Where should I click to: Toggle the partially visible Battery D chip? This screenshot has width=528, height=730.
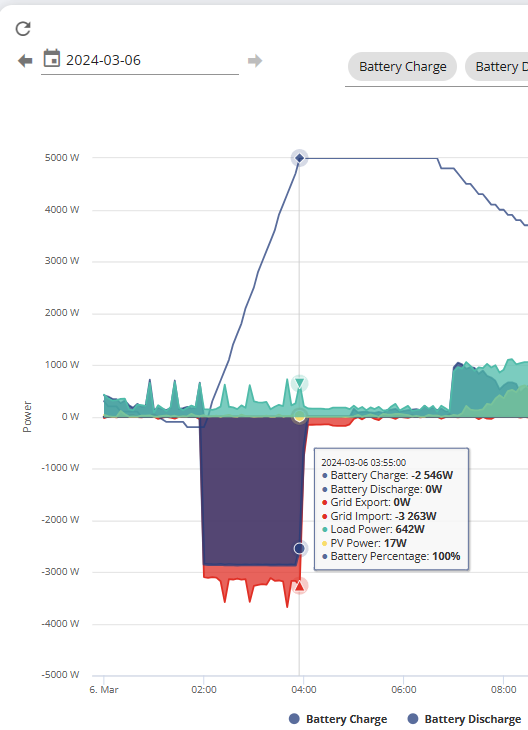pyautogui.click(x=497, y=67)
